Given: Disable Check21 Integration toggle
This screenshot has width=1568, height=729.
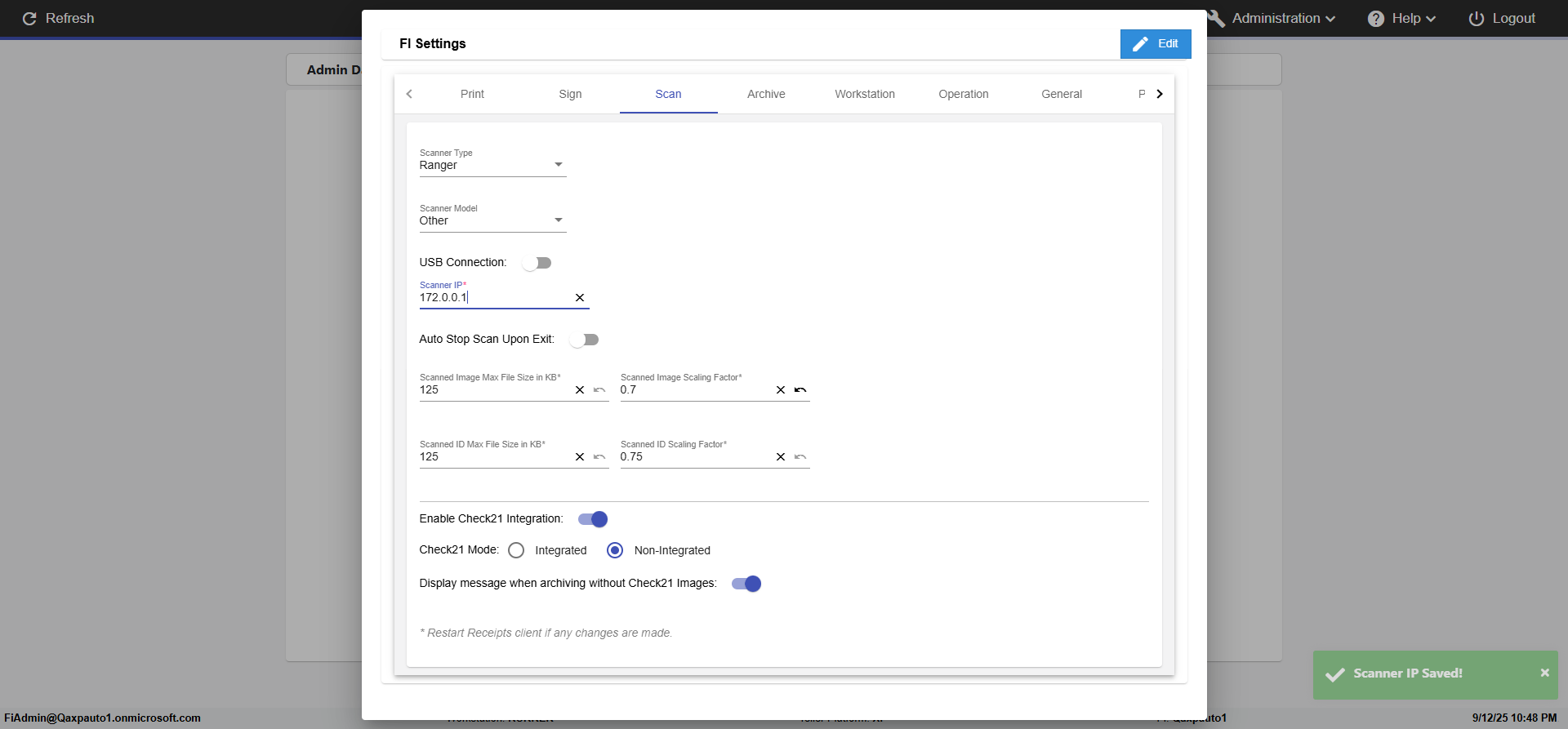Looking at the screenshot, I should 593,519.
